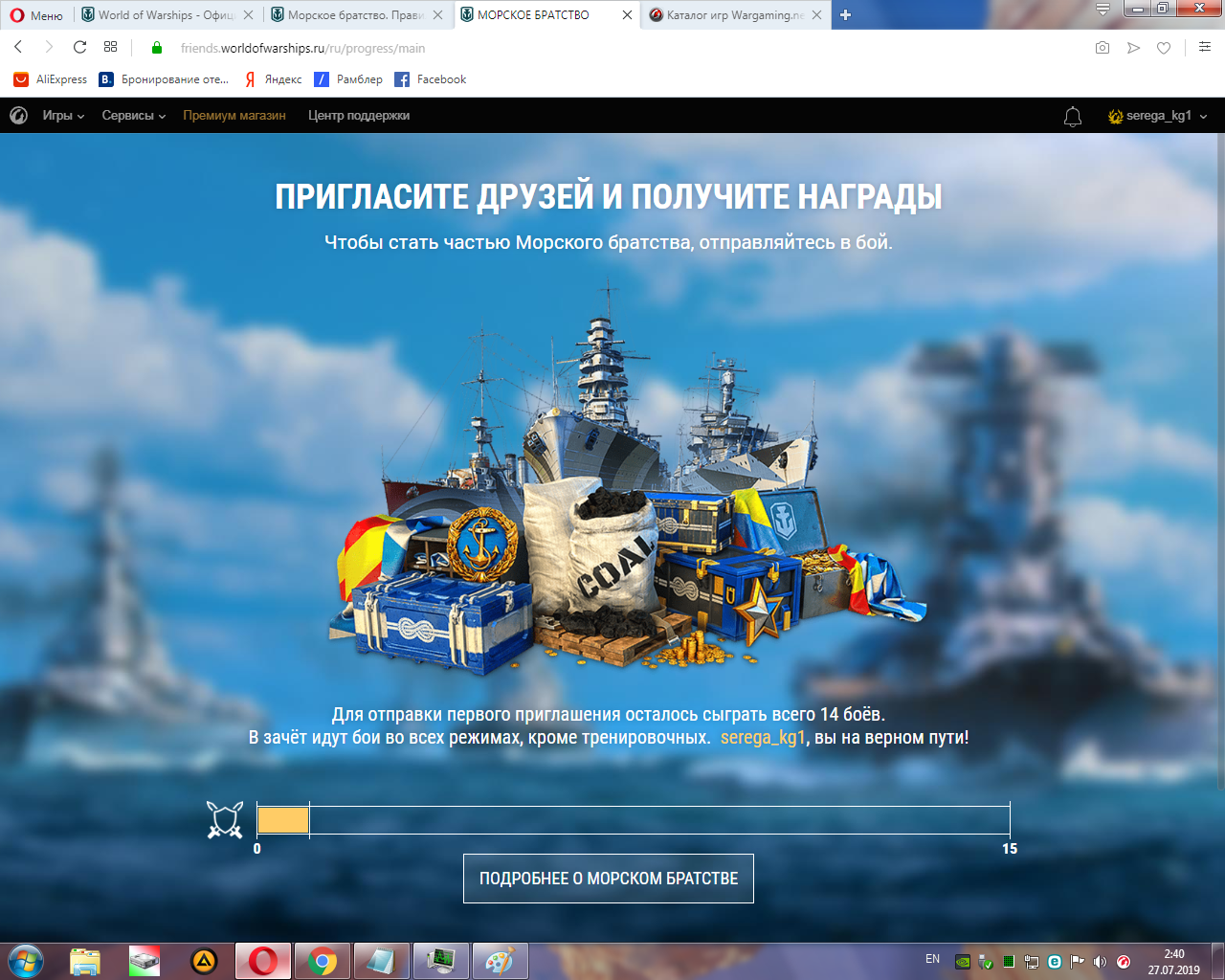Open the AliExpress bookmark
The image size is (1225, 980).
(x=51, y=79)
